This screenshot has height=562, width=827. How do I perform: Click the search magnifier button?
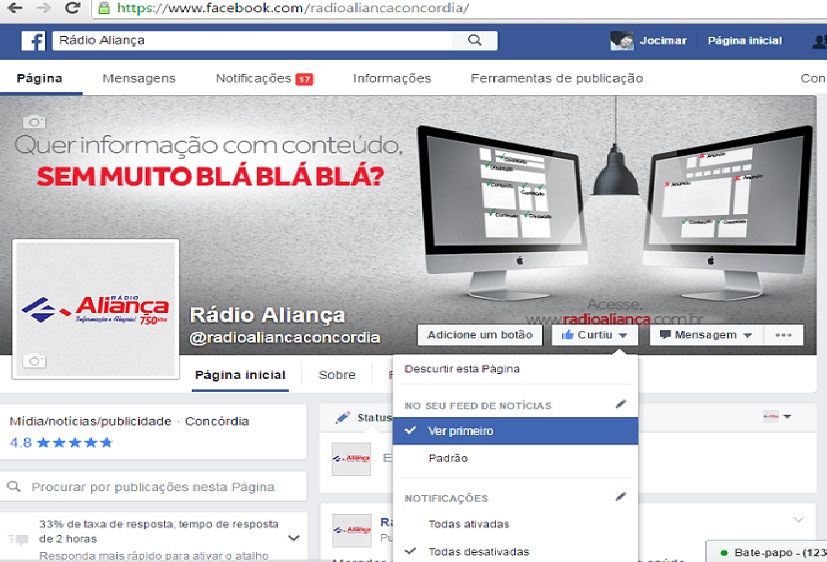click(x=475, y=40)
